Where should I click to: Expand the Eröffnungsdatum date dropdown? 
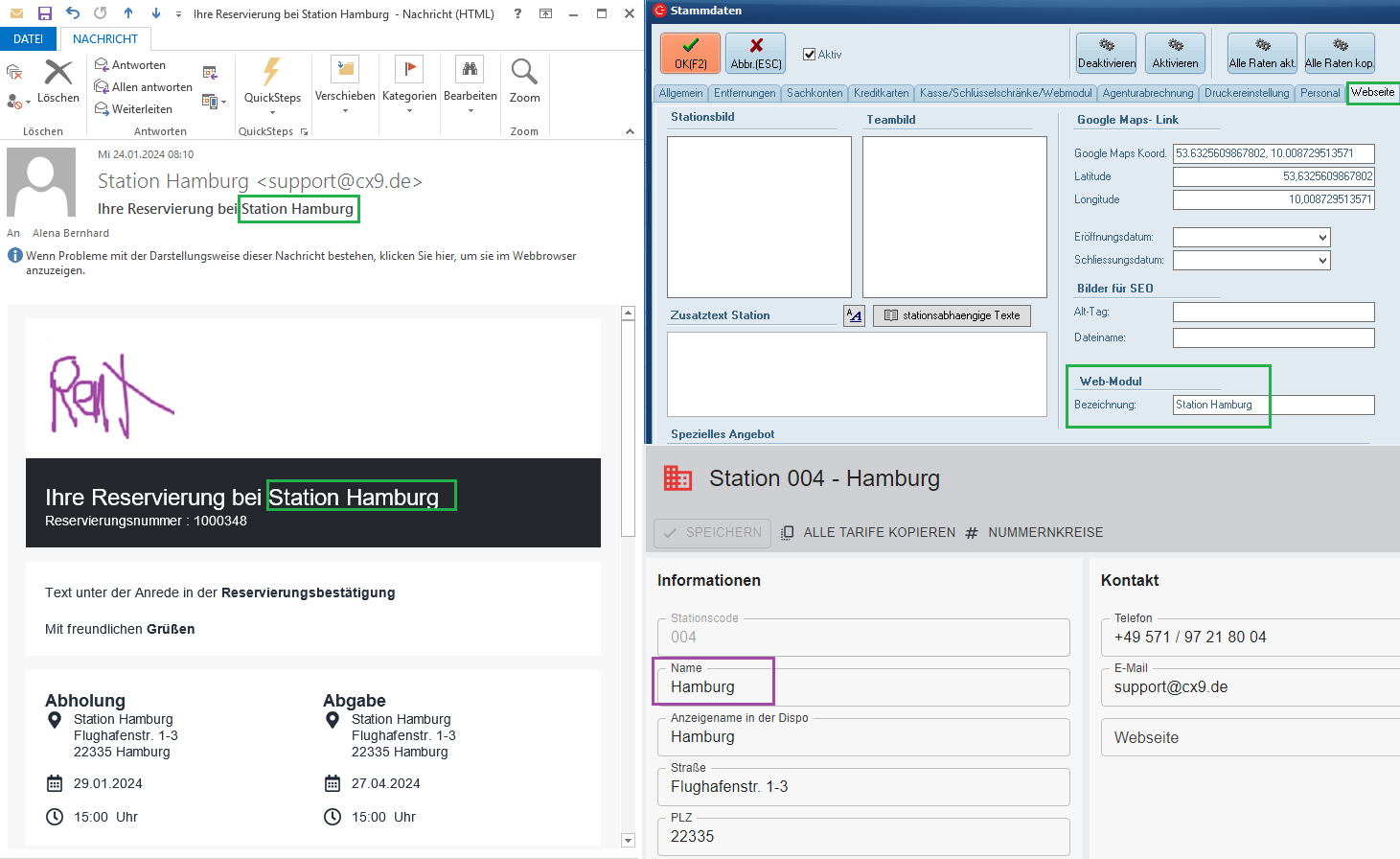[1322, 238]
